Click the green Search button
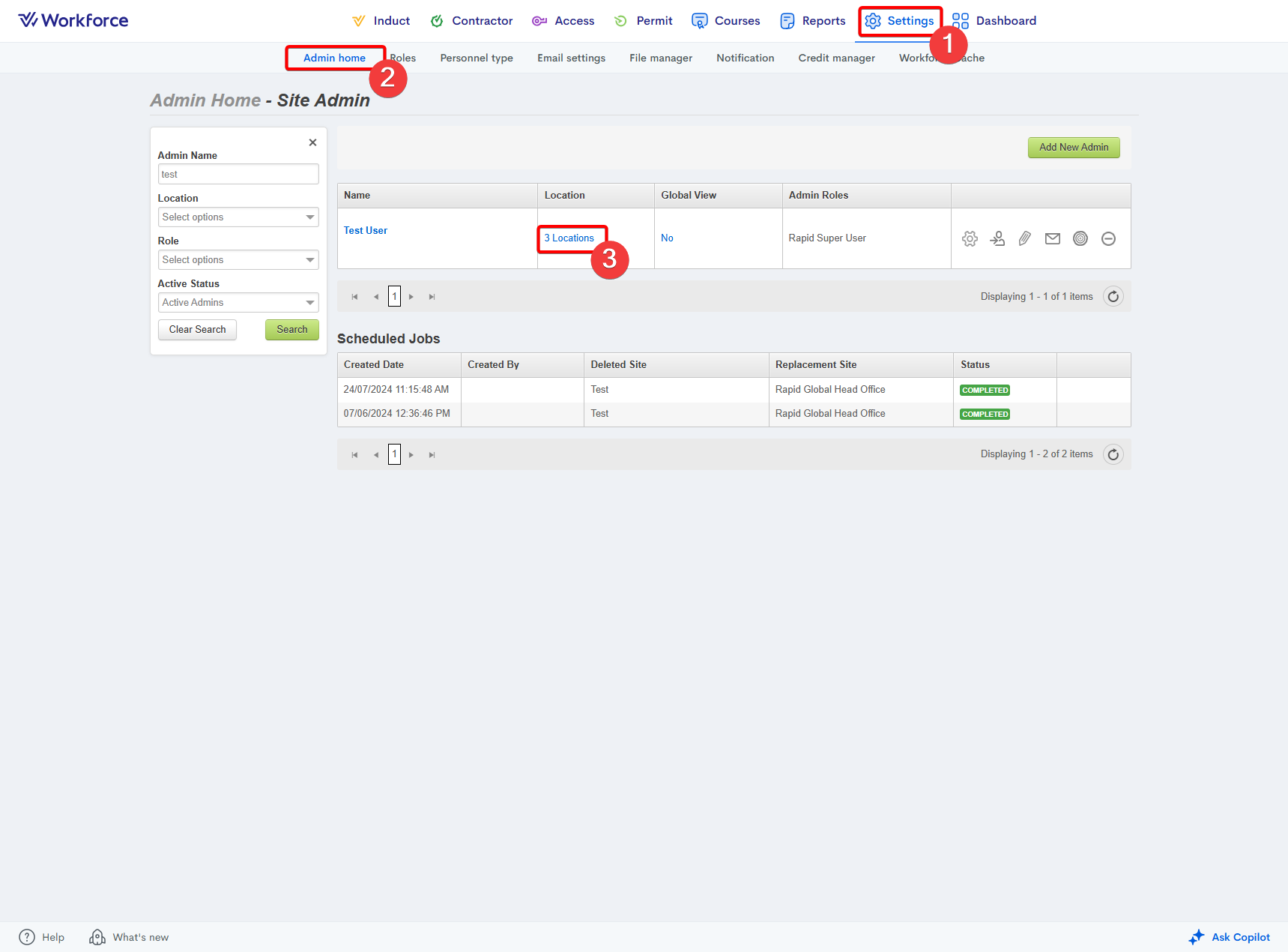This screenshot has width=1288, height=952. pyautogui.click(x=291, y=330)
